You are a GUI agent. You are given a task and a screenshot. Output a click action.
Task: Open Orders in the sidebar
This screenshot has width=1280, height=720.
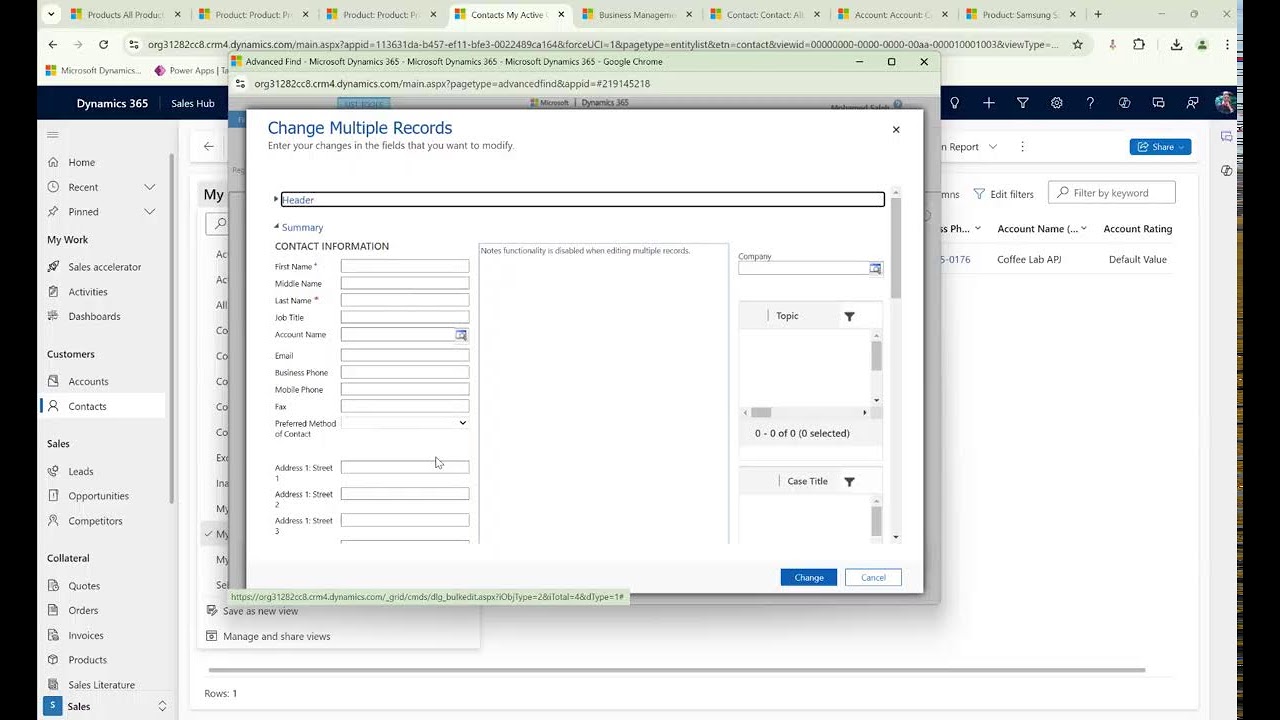pyautogui.click(x=83, y=610)
